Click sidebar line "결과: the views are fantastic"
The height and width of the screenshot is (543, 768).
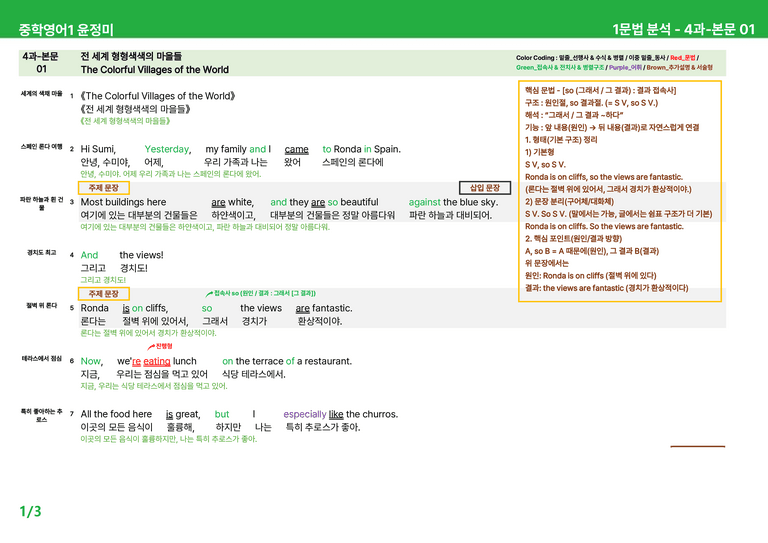tap(607, 288)
